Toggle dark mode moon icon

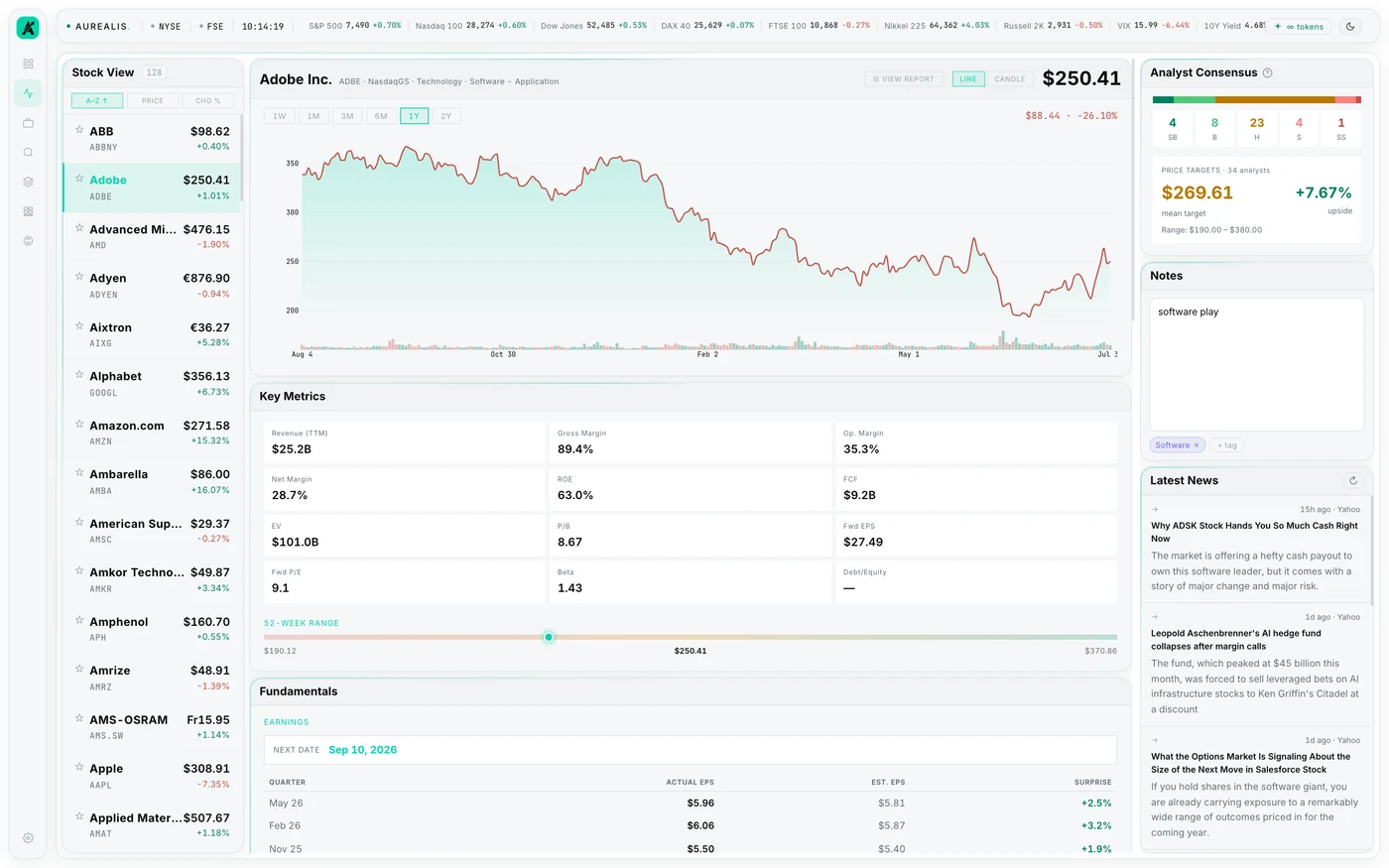[x=1350, y=27]
